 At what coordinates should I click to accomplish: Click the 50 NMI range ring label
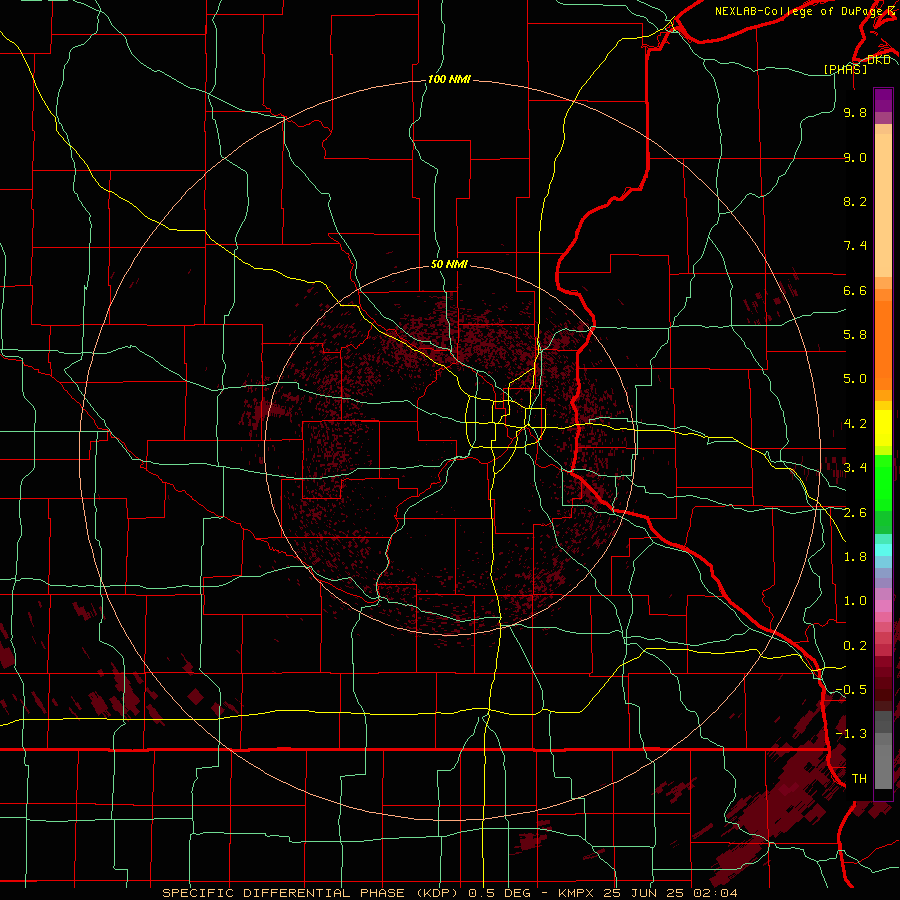pos(449,265)
